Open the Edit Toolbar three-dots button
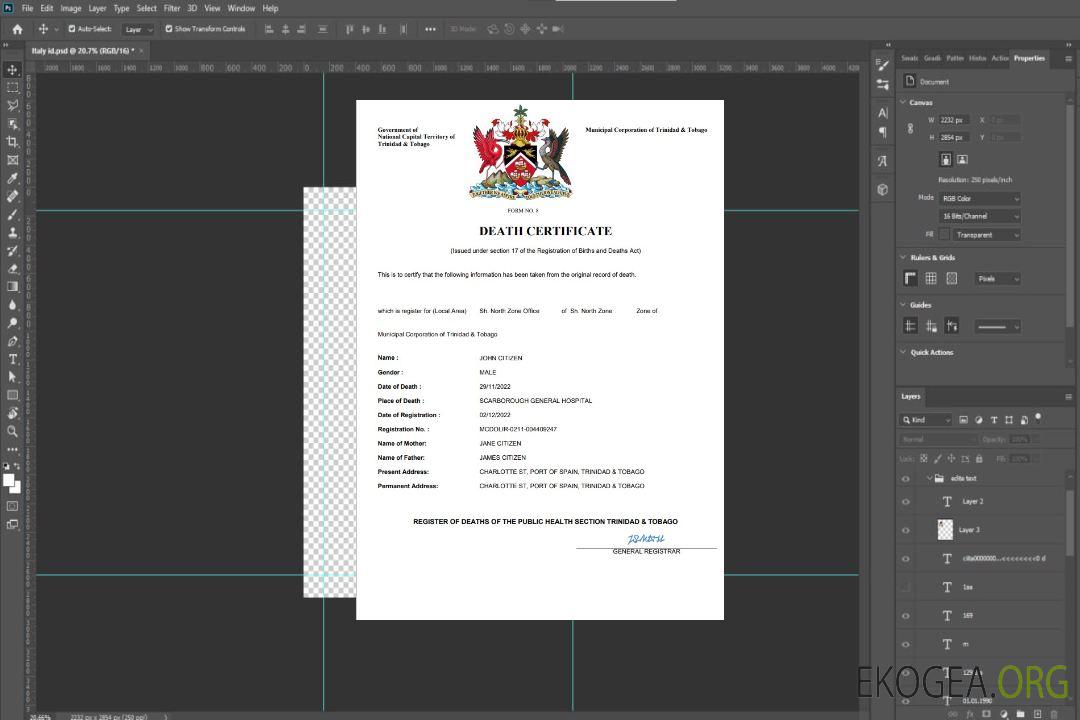 pyautogui.click(x=12, y=449)
